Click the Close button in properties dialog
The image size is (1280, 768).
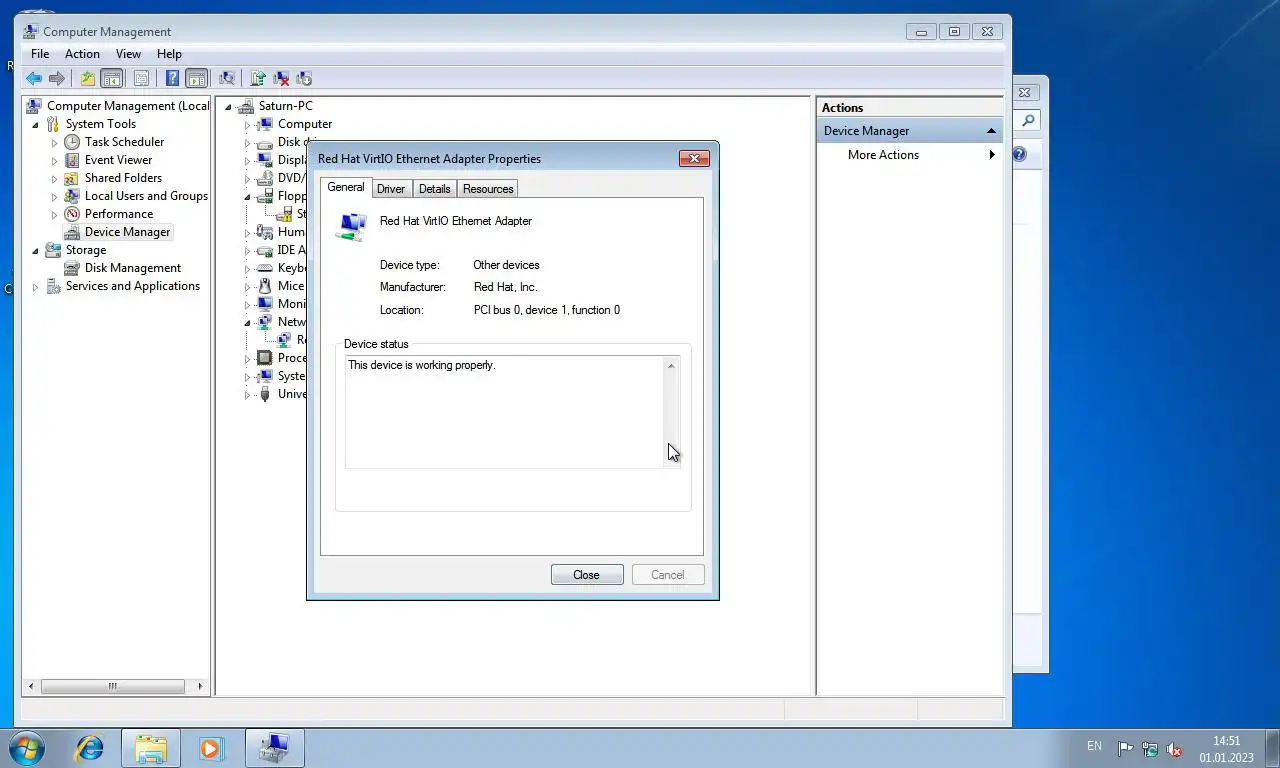coord(587,575)
